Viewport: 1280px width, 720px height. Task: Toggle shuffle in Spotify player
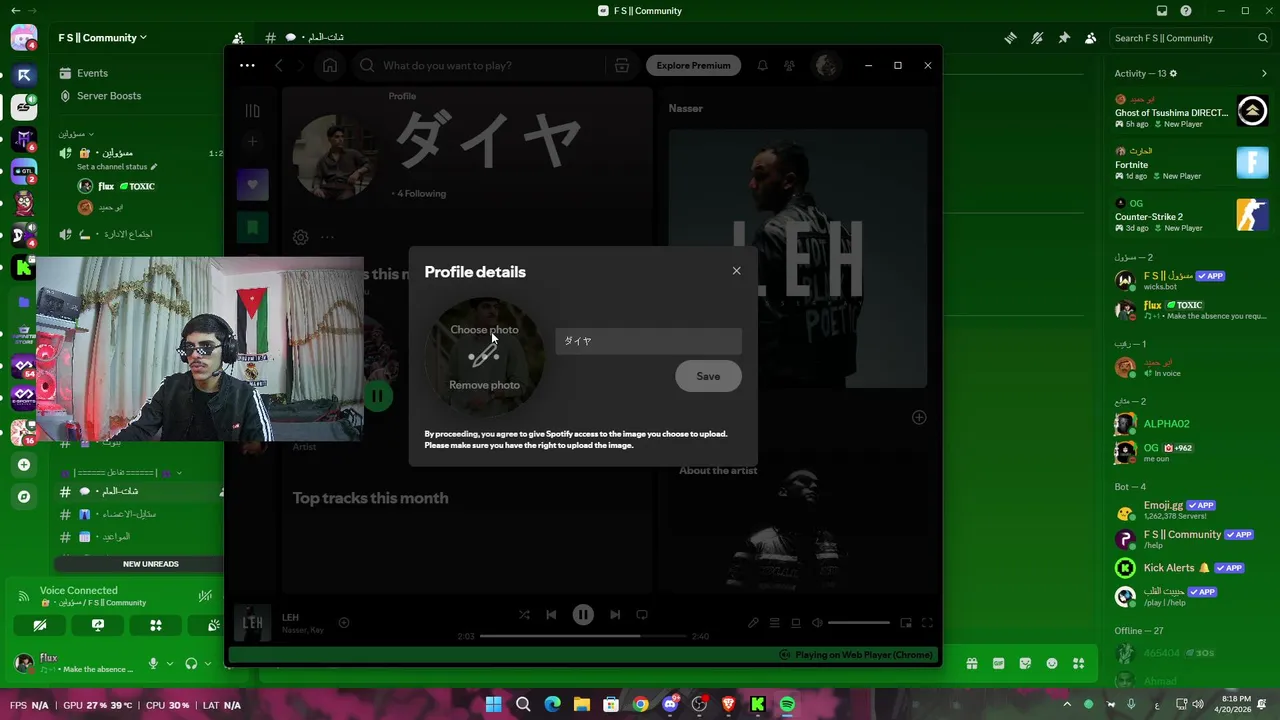click(524, 615)
